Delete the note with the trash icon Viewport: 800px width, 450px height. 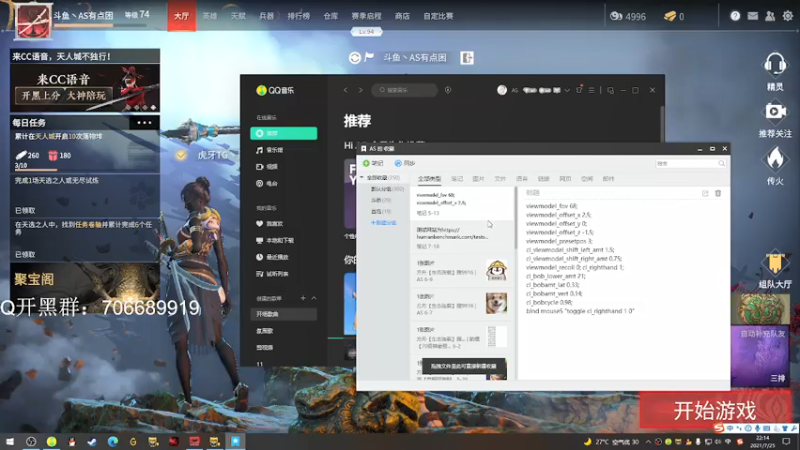718,193
